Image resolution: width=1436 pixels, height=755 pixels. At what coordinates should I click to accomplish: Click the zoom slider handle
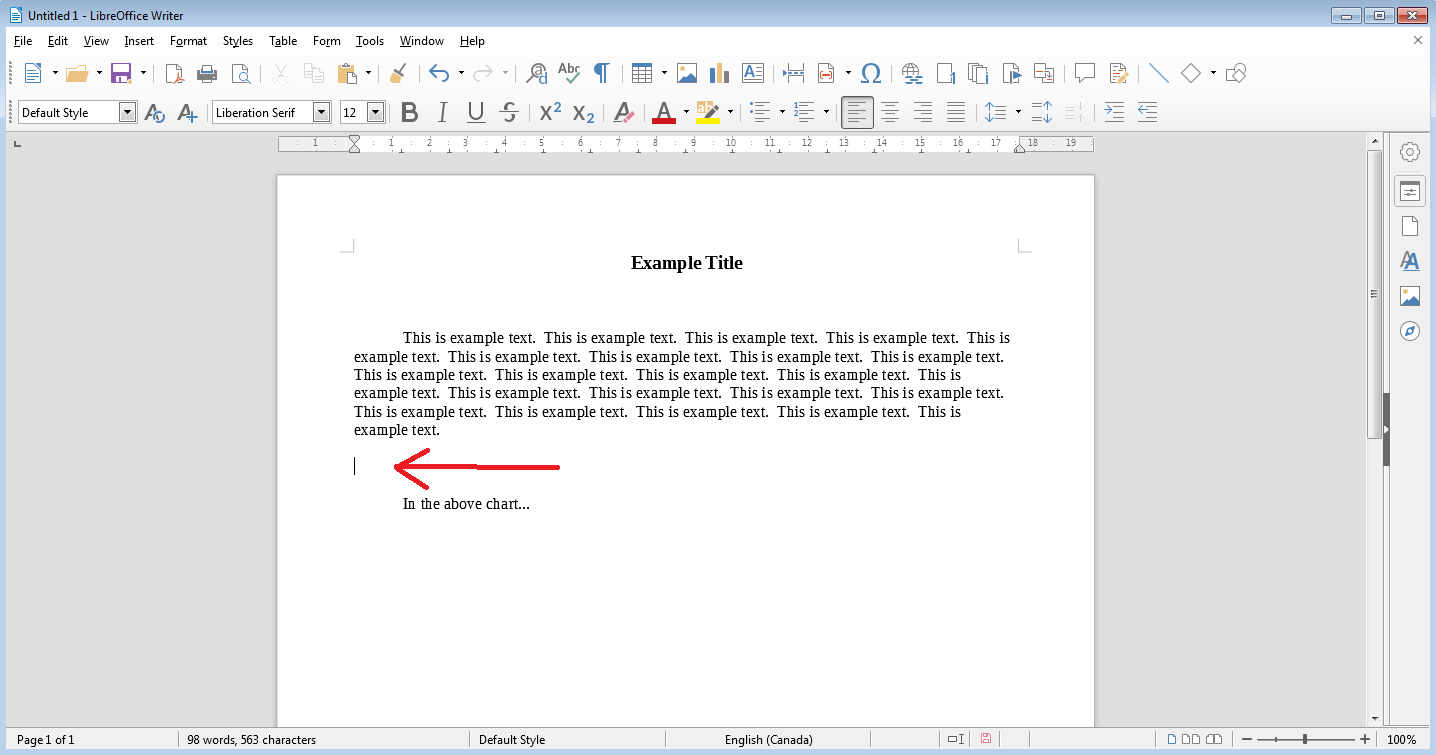1306,739
